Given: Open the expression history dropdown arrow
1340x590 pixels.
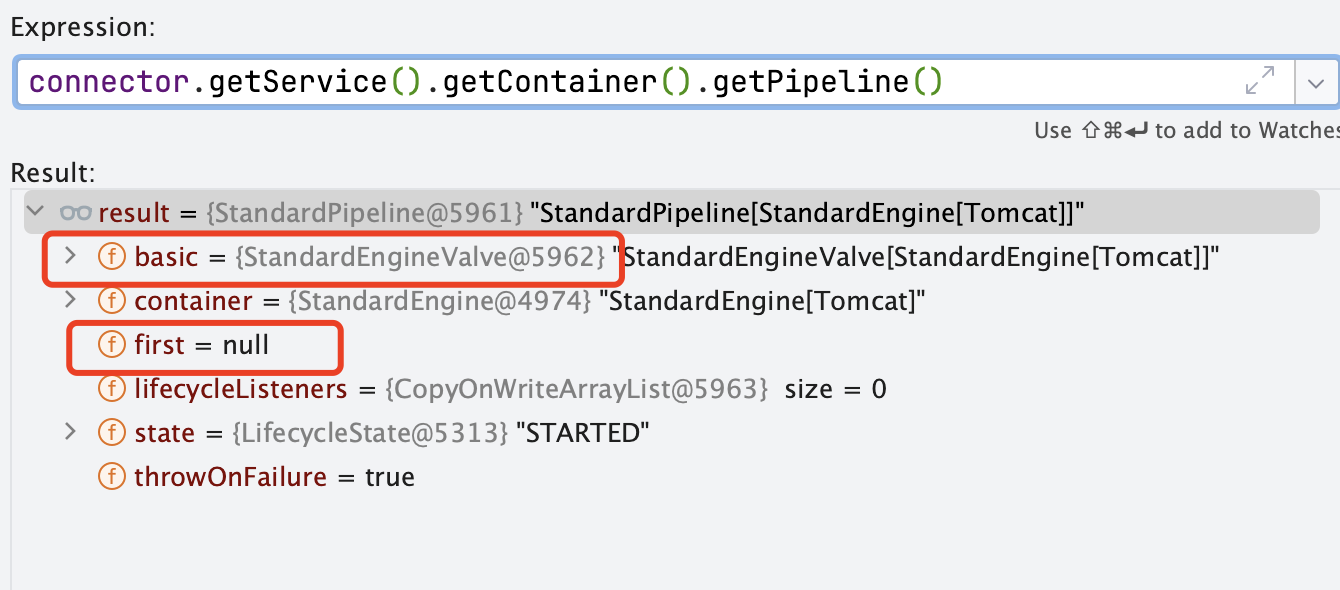Looking at the screenshot, I should pos(1315,83).
